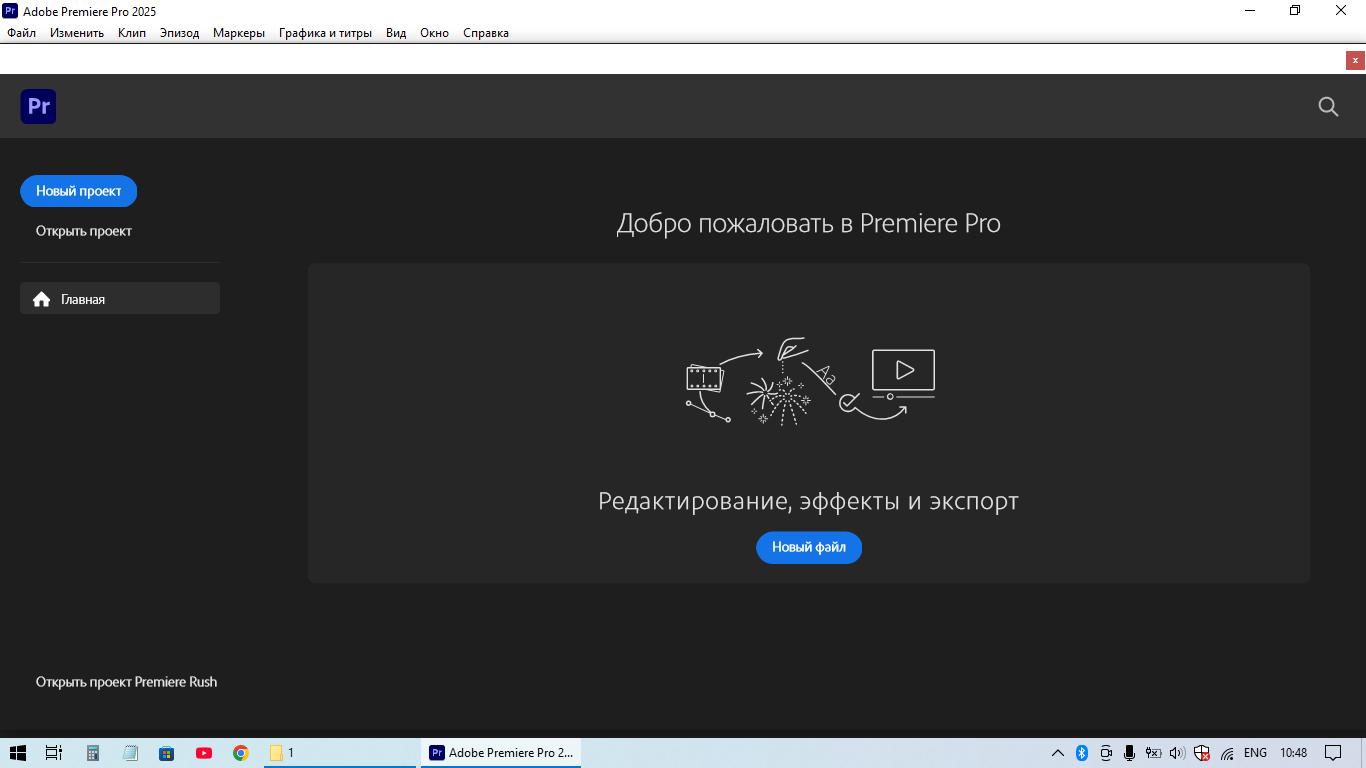1366x768 pixels.
Task: Open Task View on the taskbar
Action: click(x=54, y=753)
